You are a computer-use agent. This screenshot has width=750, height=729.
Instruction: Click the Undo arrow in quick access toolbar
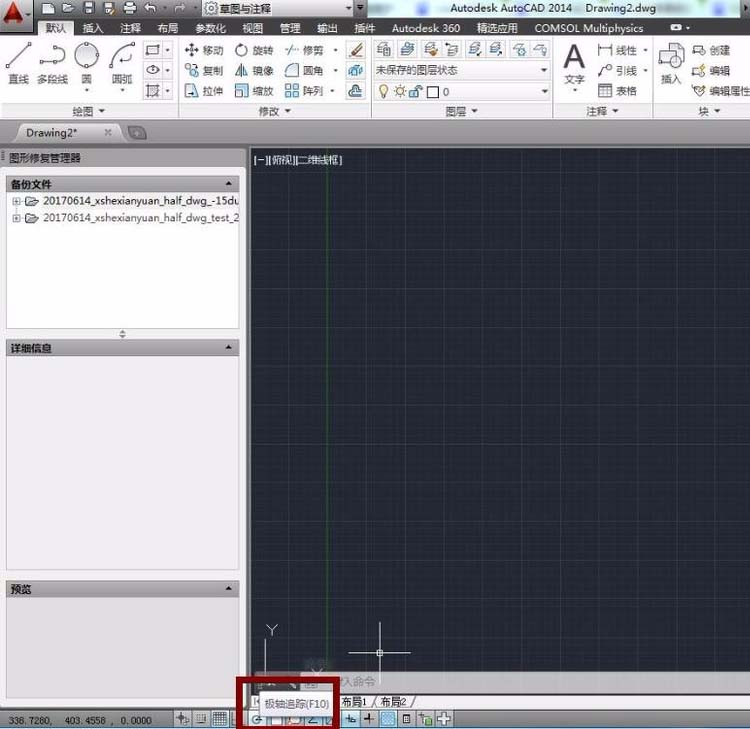[x=150, y=8]
